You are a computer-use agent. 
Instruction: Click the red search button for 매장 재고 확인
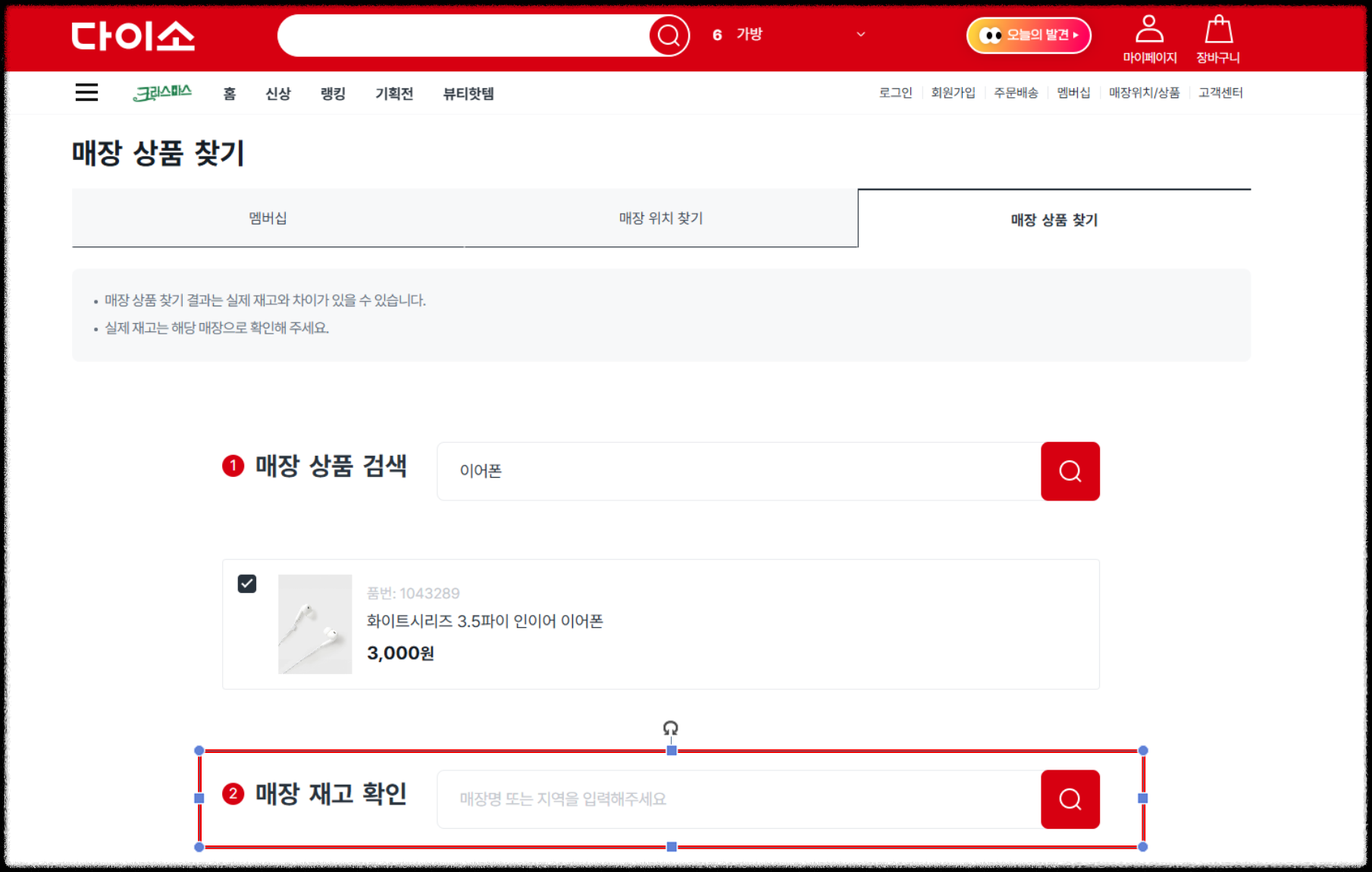click(1070, 799)
